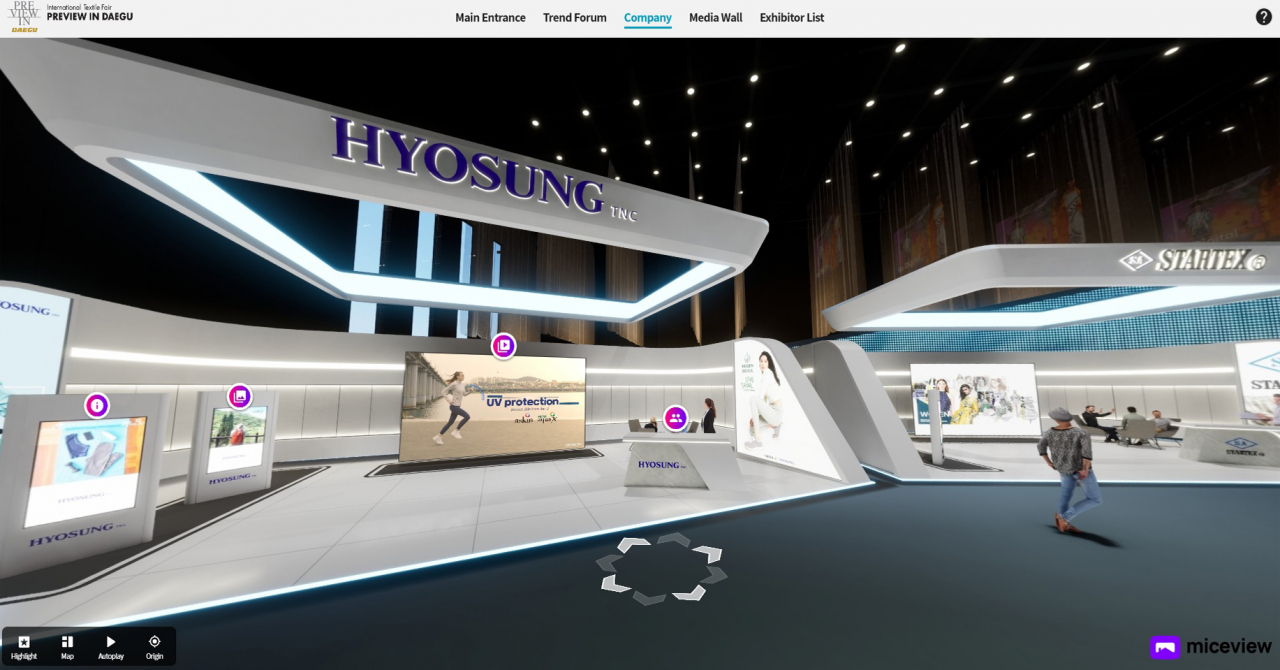
Task: Click the second Hyosung kiosk display
Action: point(237,438)
